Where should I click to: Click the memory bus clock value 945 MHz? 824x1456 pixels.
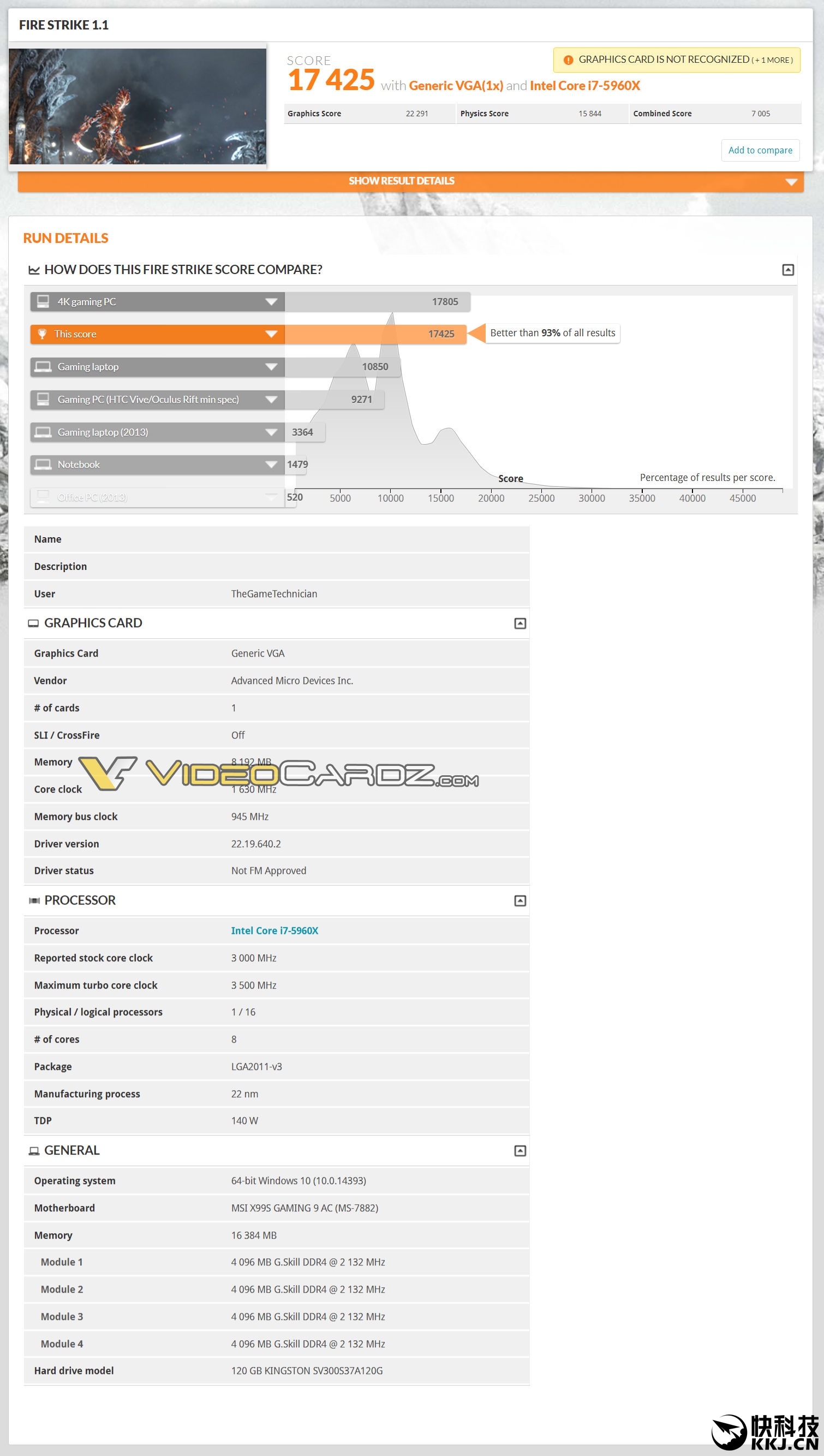249,817
